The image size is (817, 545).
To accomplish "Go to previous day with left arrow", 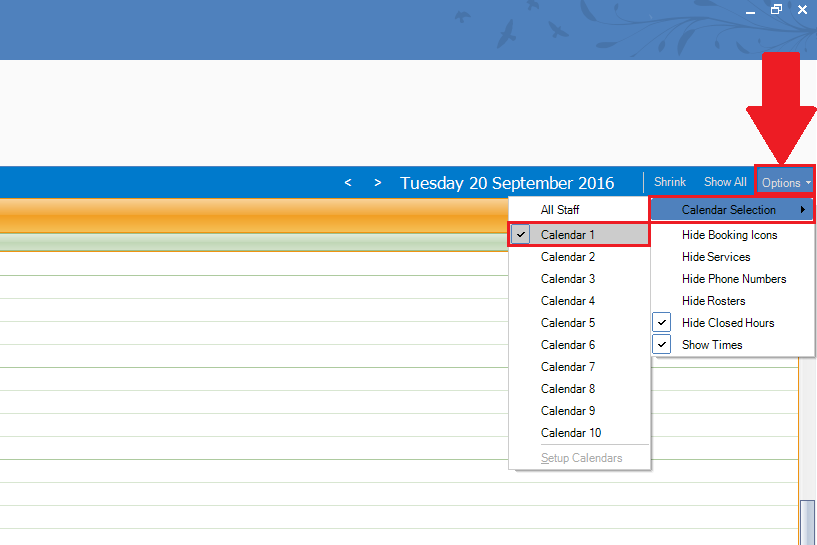I will [348, 183].
